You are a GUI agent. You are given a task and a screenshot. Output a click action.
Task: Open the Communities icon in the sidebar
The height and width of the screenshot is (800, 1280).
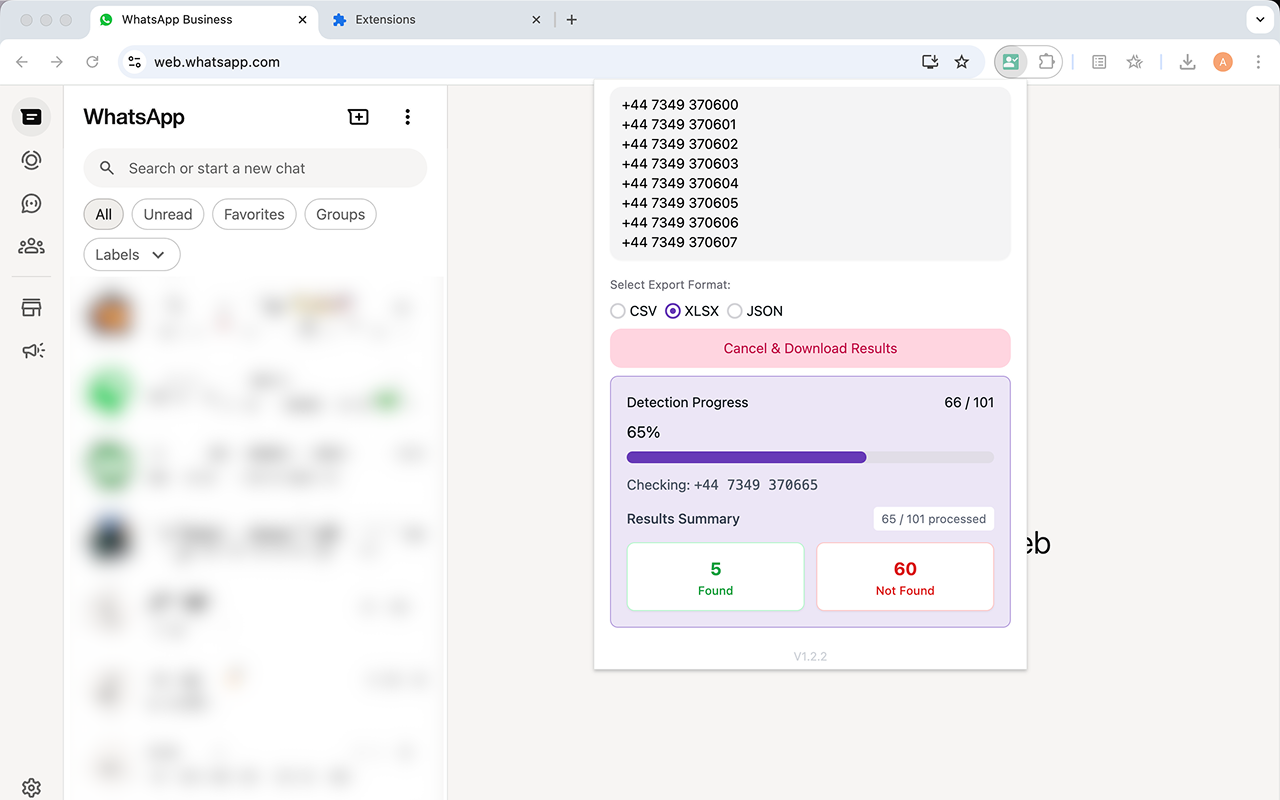pos(31,245)
